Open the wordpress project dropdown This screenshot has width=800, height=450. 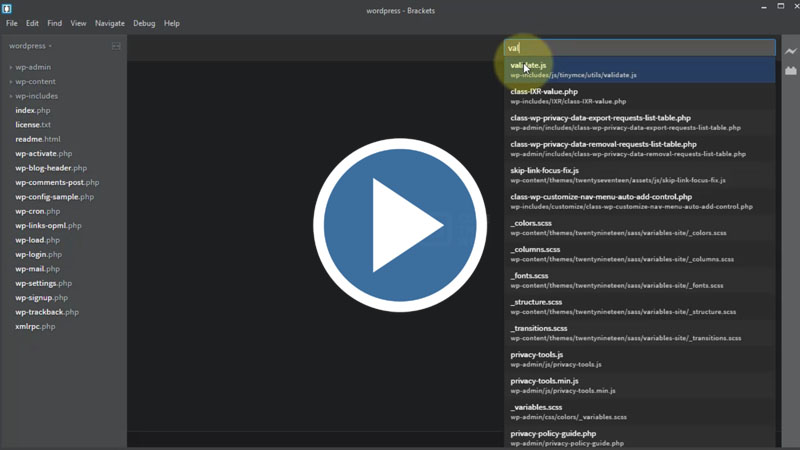click(30, 46)
